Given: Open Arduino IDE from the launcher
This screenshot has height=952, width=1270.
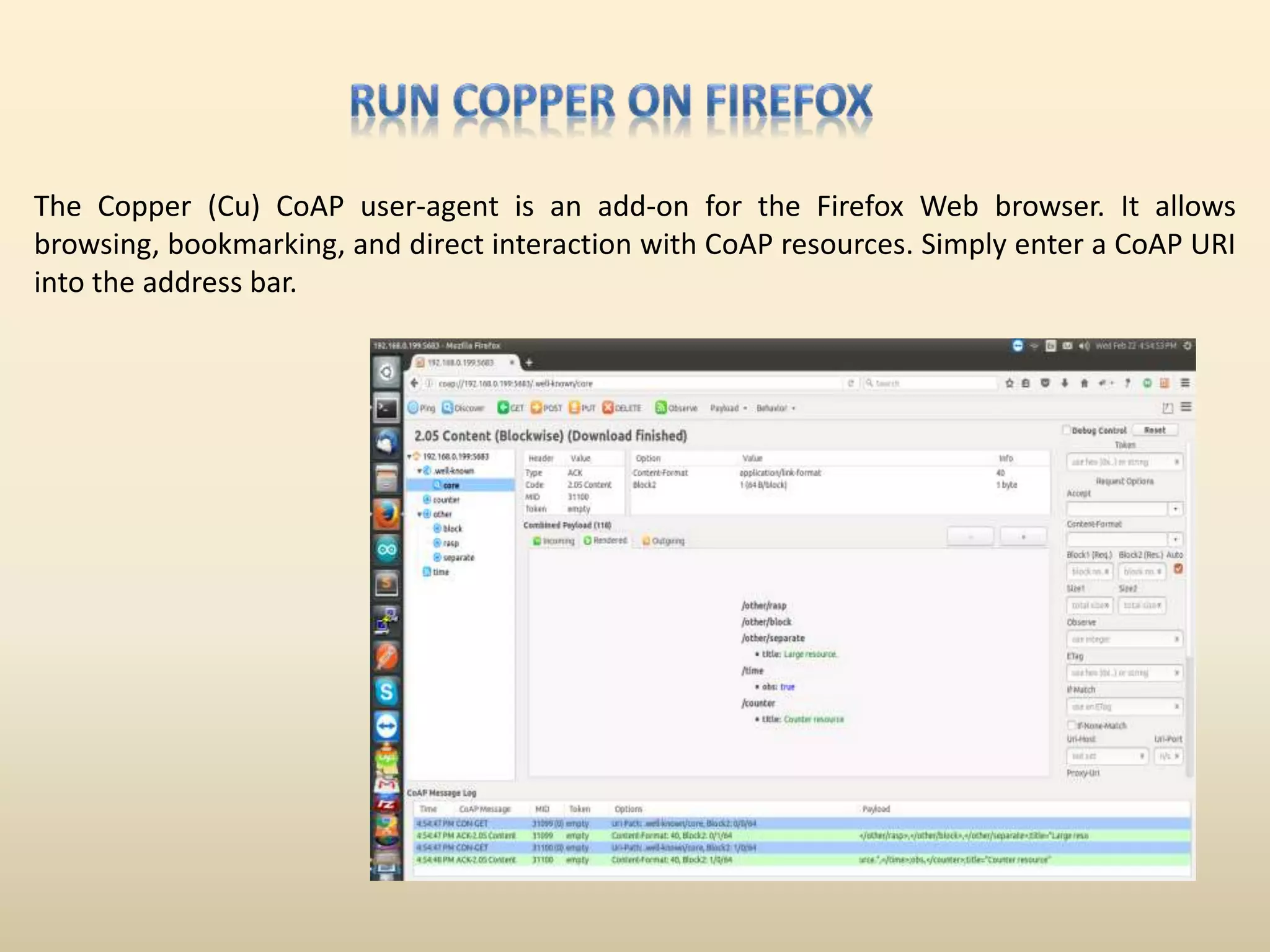Looking at the screenshot, I should pos(386,549).
